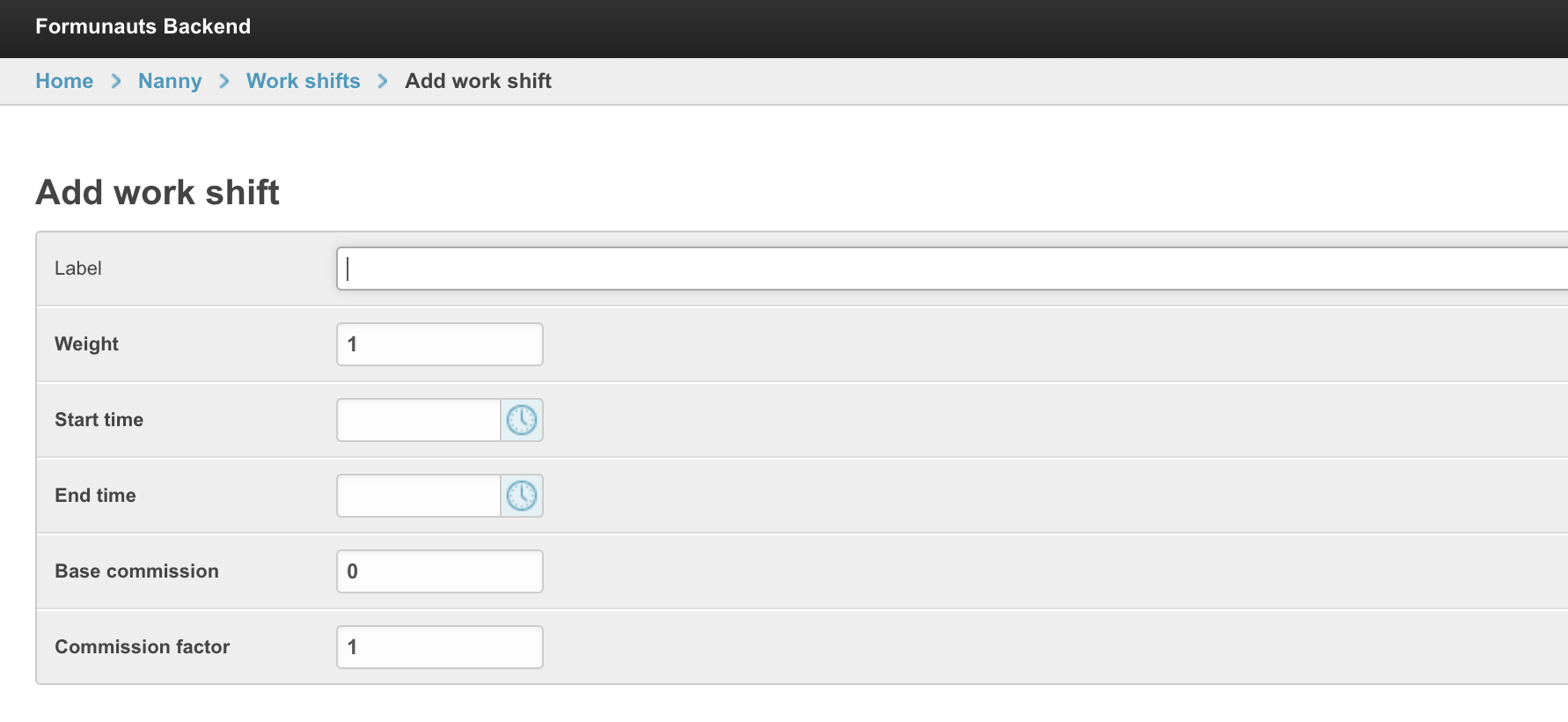This screenshot has width=1568, height=722.
Task: Click into the End time field
Action: [x=419, y=496]
